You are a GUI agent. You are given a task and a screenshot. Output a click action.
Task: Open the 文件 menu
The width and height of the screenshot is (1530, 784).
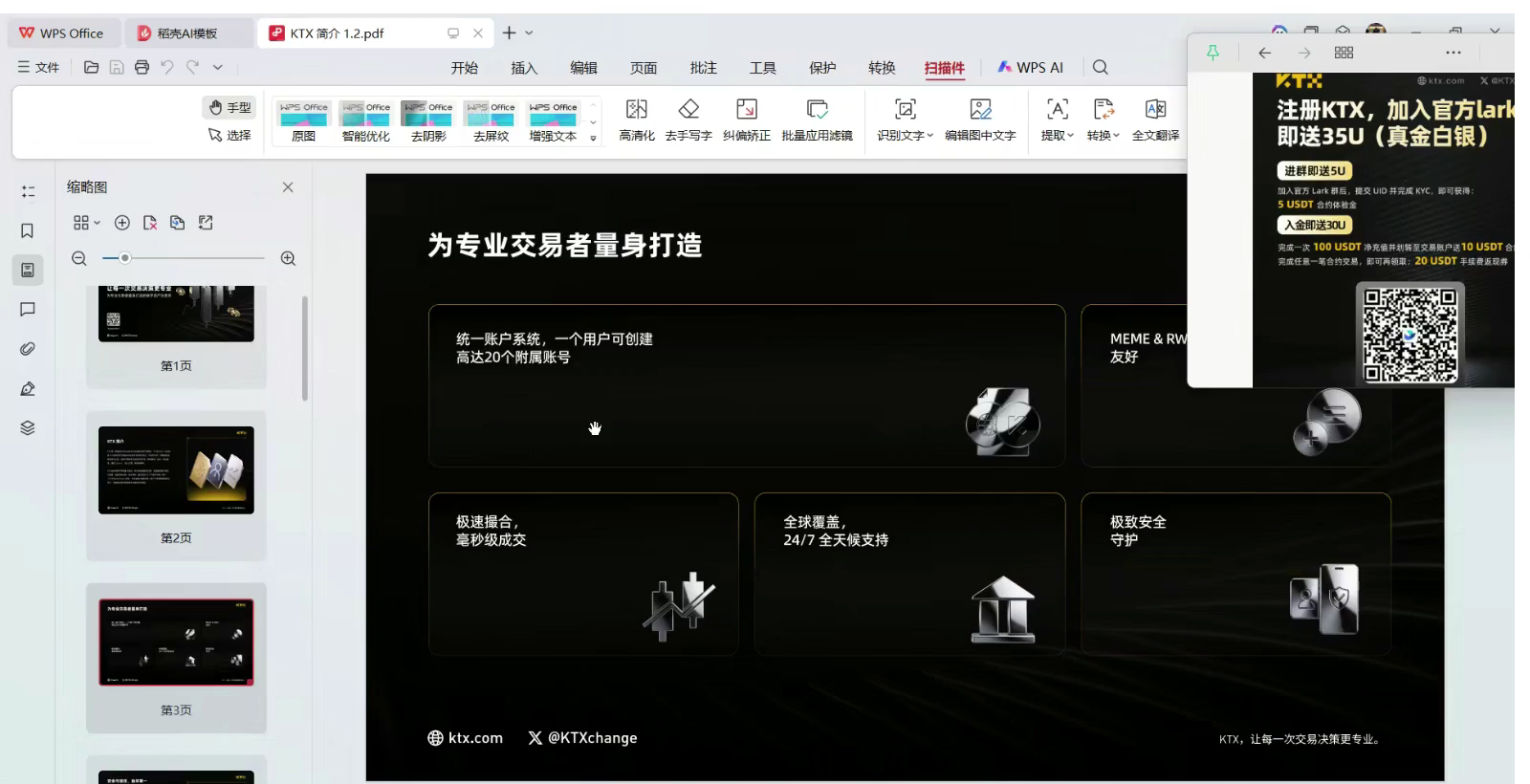click(x=38, y=67)
